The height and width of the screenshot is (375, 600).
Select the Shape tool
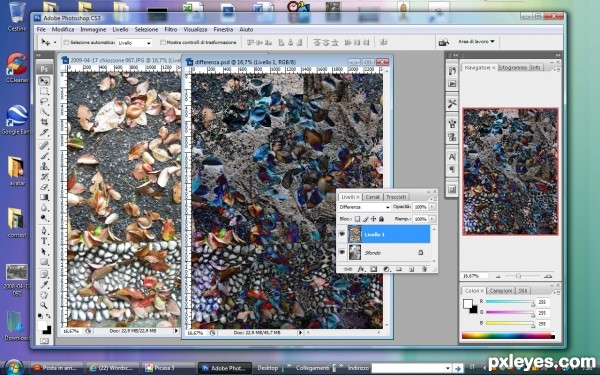pos(44,262)
